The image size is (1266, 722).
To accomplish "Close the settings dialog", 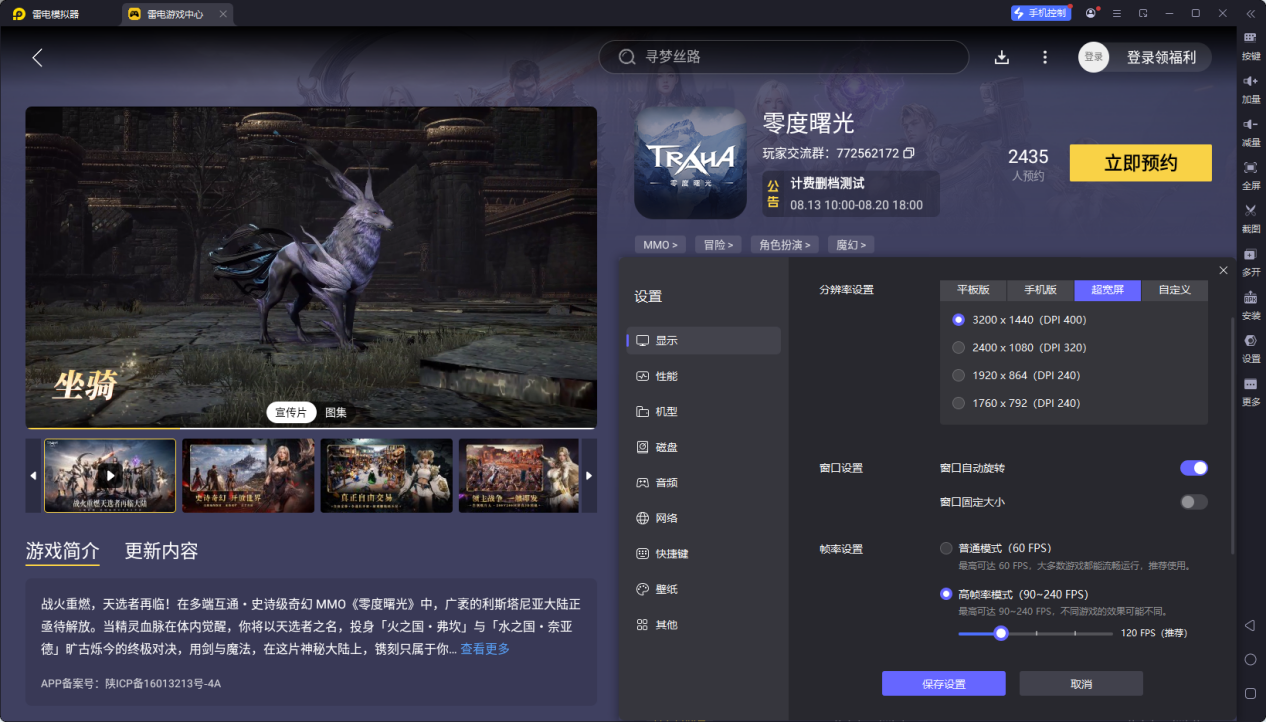I will 1223,270.
